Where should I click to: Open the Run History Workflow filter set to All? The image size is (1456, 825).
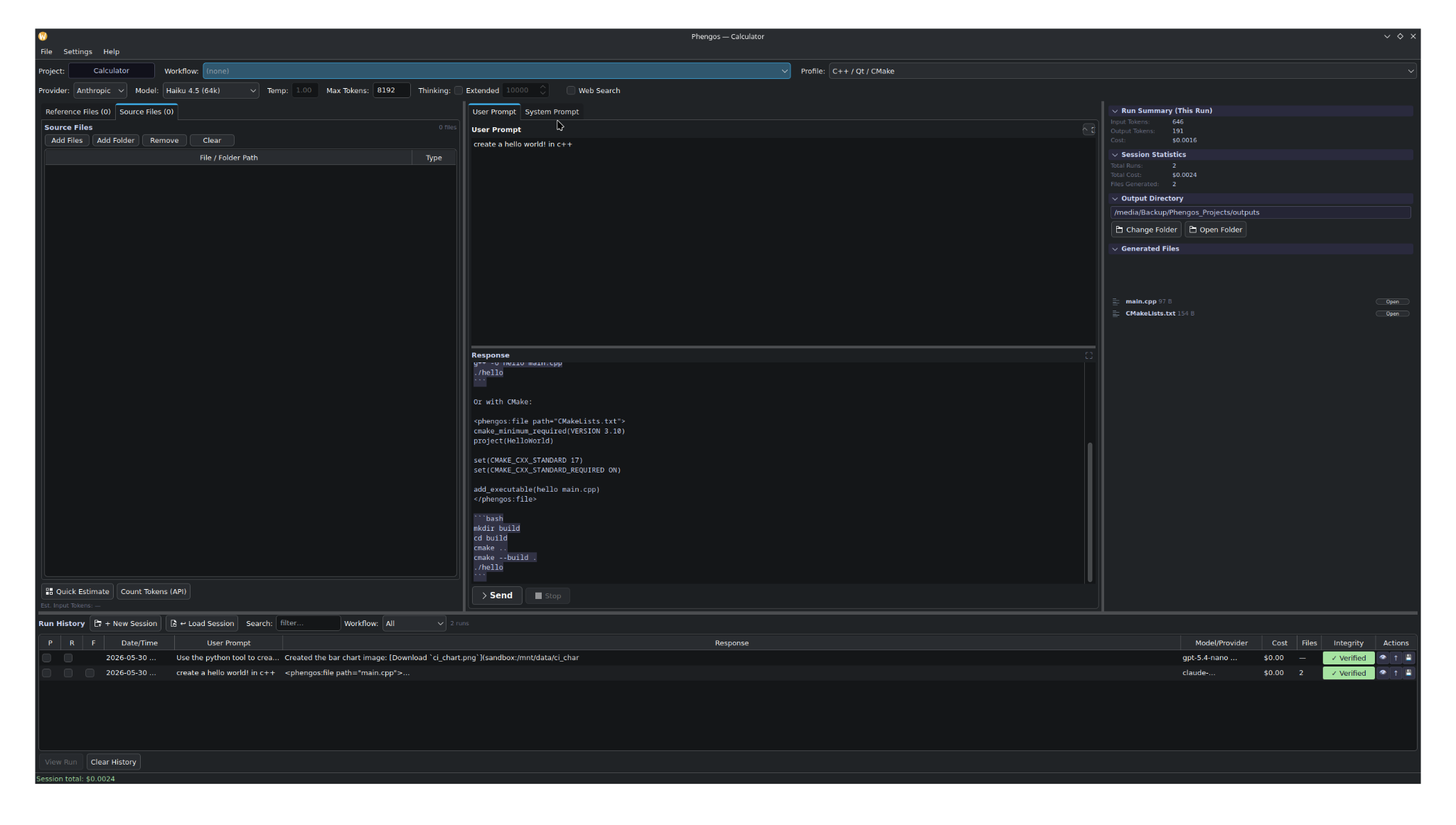(414, 624)
